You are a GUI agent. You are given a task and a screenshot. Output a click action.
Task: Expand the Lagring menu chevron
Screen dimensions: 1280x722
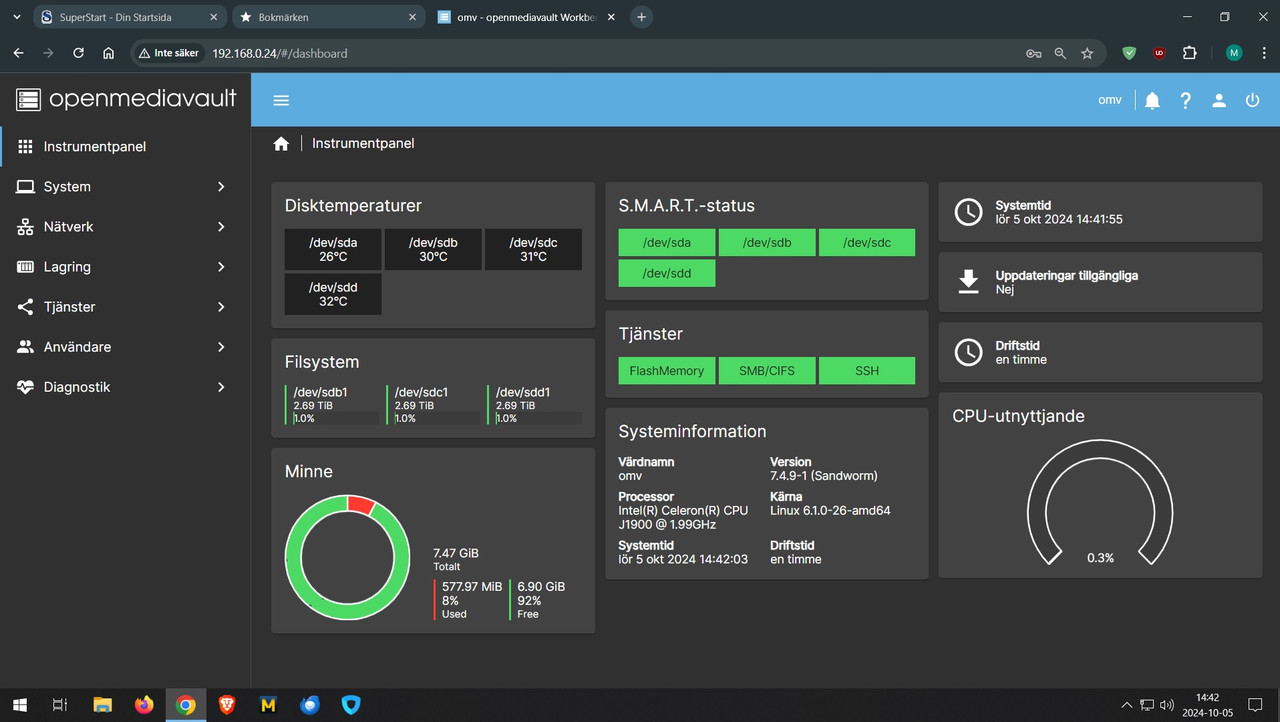221,266
